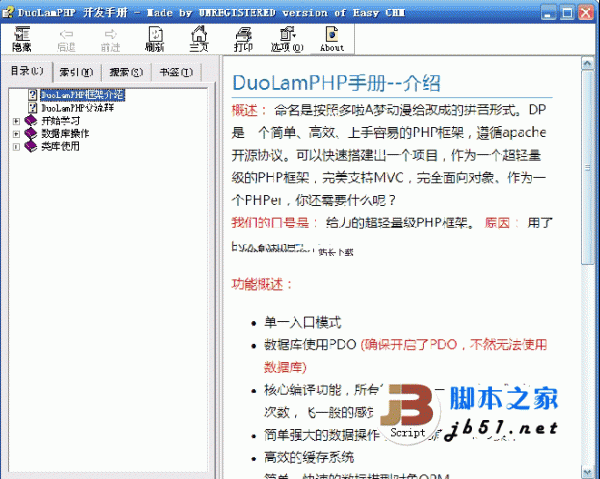Click the 隐藏 (Hide) toolbar icon
Screen dimensions: 600x479
[x=22, y=39]
